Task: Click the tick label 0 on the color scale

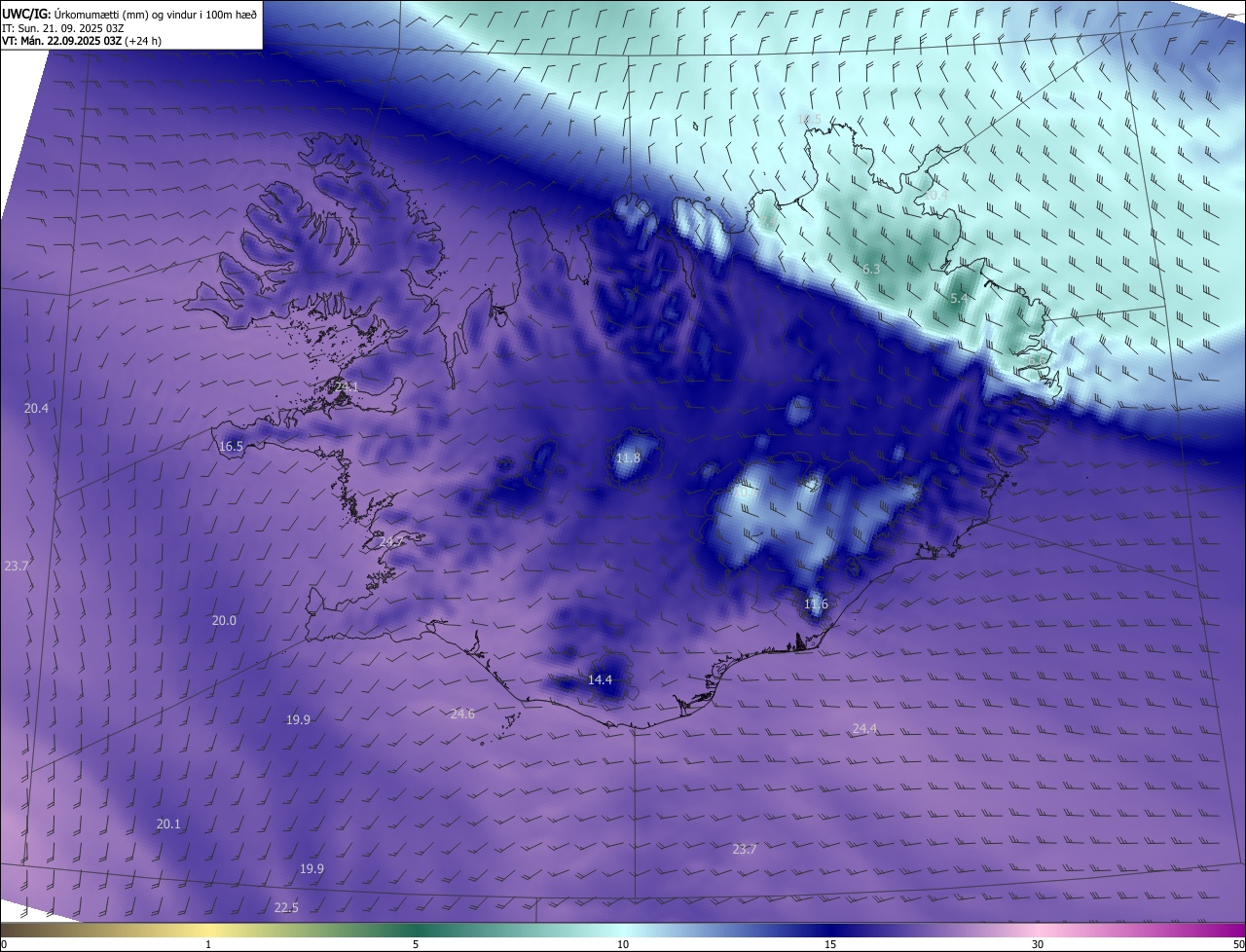Action: tap(4, 944)
